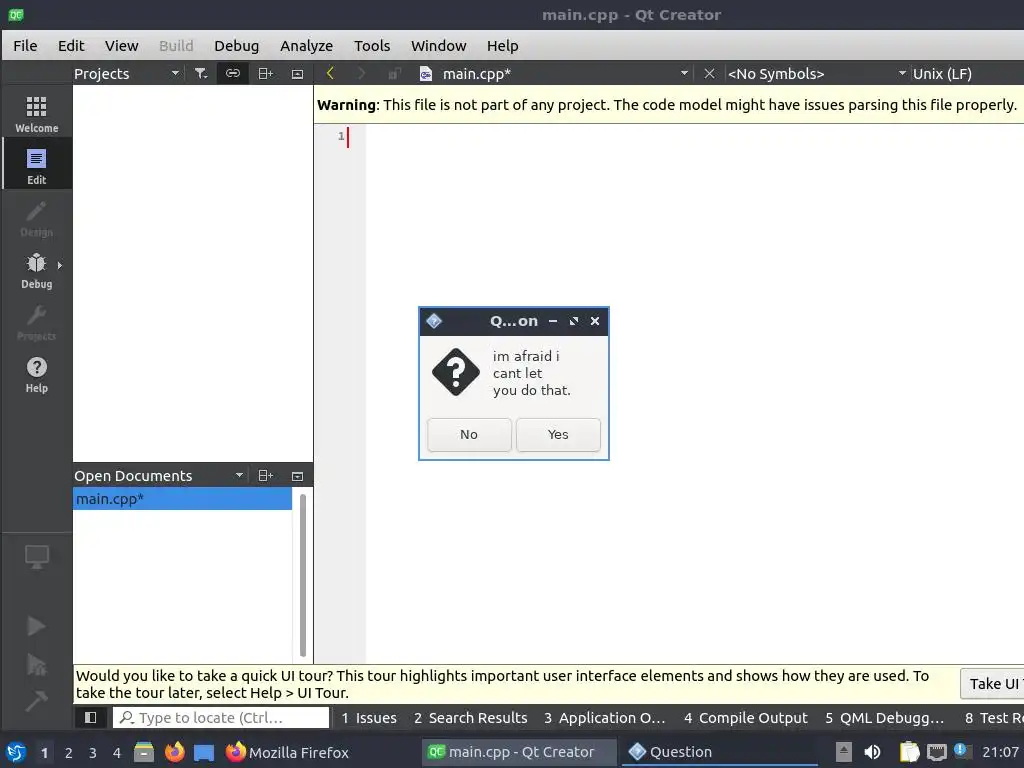
Task: Launch Firefox from the quick launch icon
Action: click(x=174, y=752)
